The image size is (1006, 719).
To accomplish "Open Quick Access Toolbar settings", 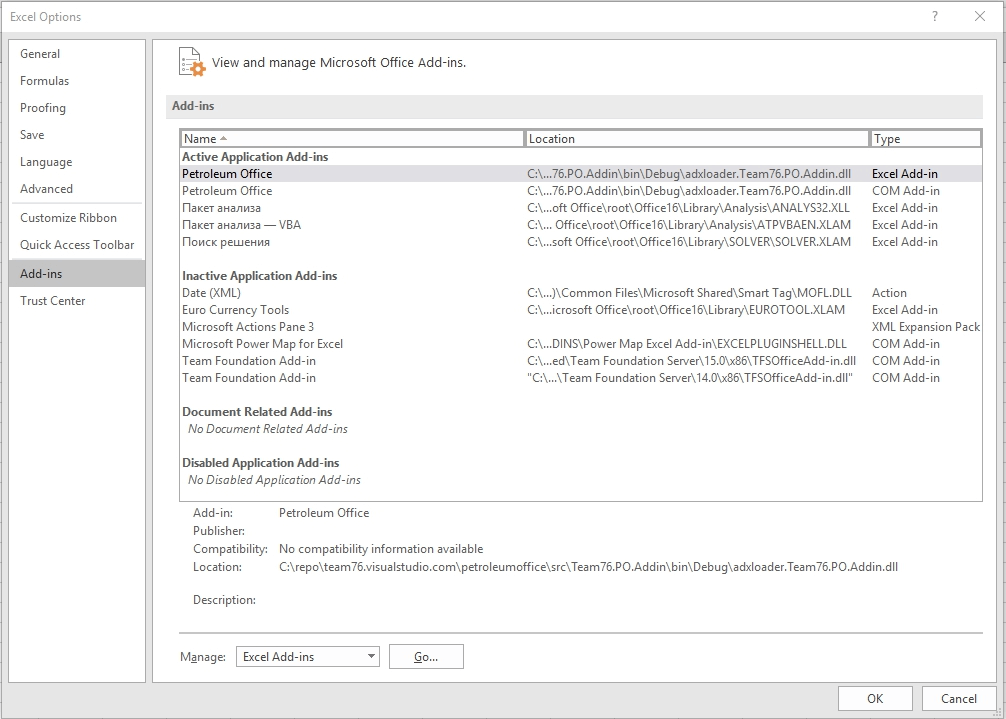I will (77, 245).
